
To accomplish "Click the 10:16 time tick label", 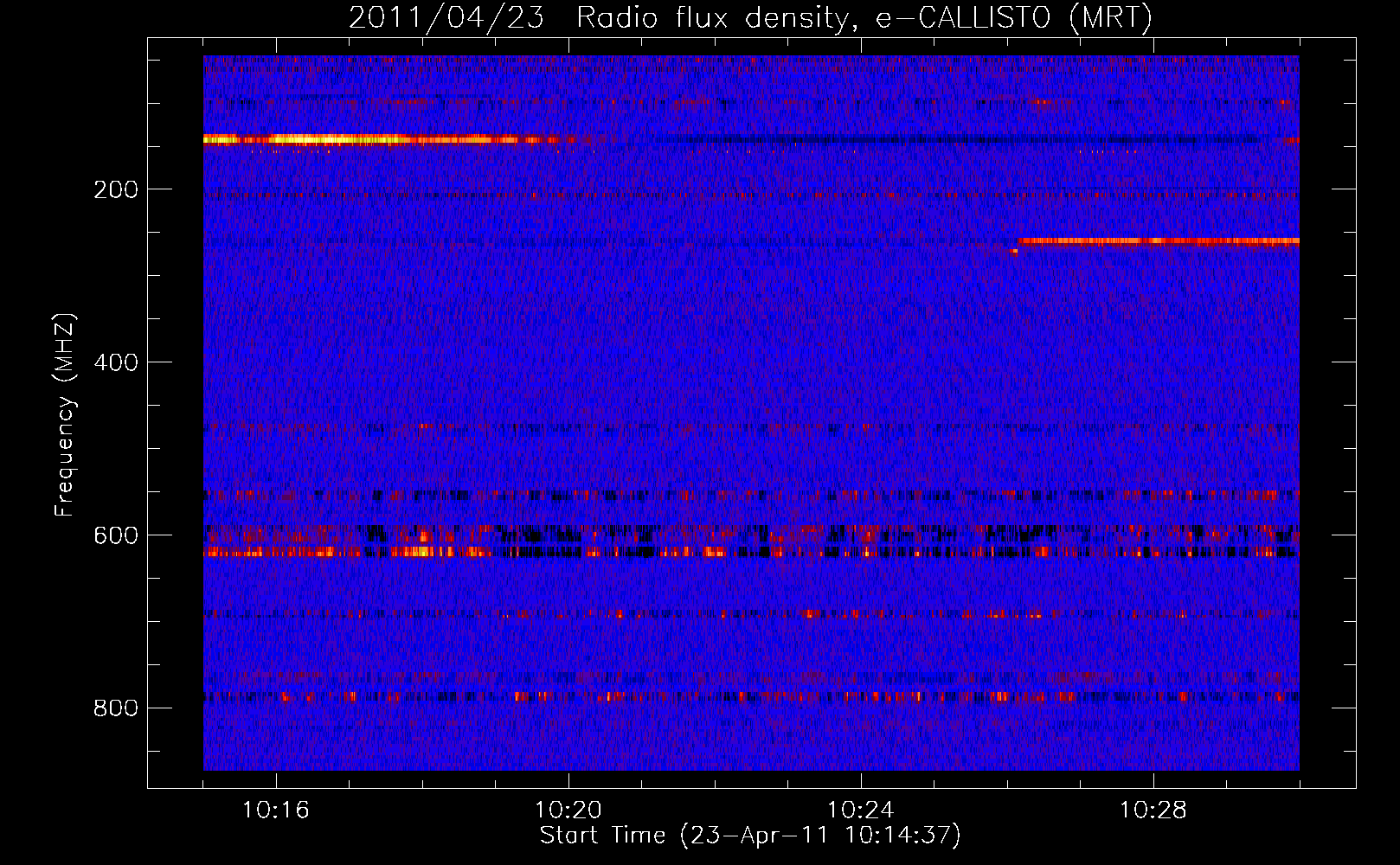I will coord(276,811).
